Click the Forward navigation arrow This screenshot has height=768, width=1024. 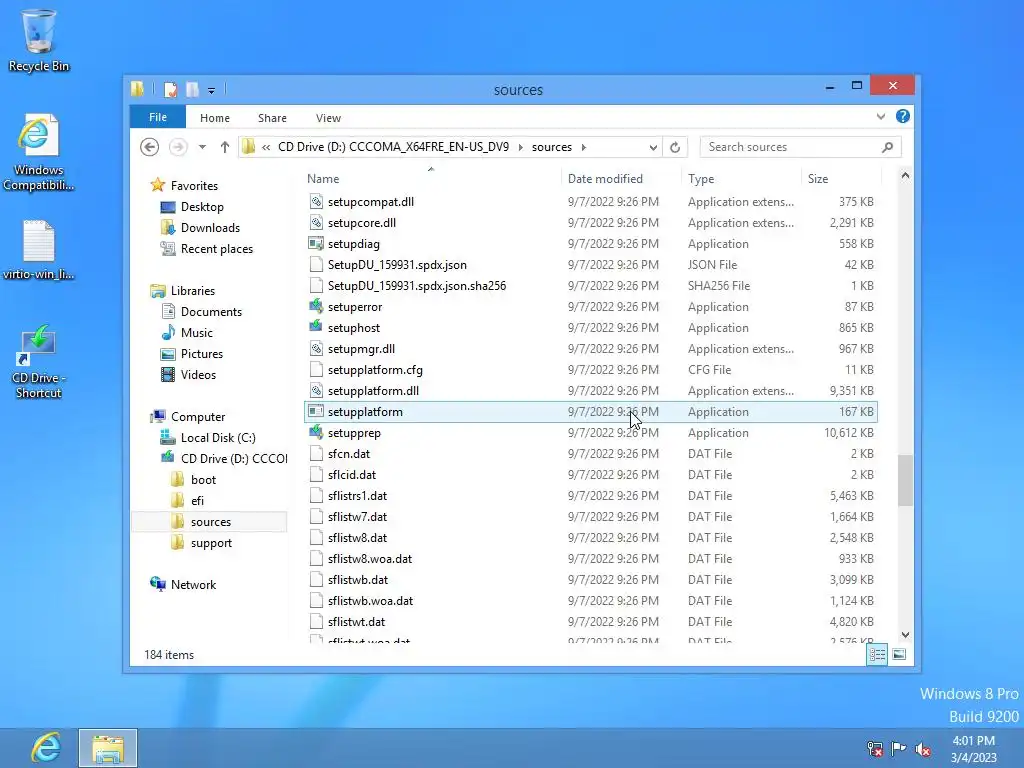click(178, 147)
